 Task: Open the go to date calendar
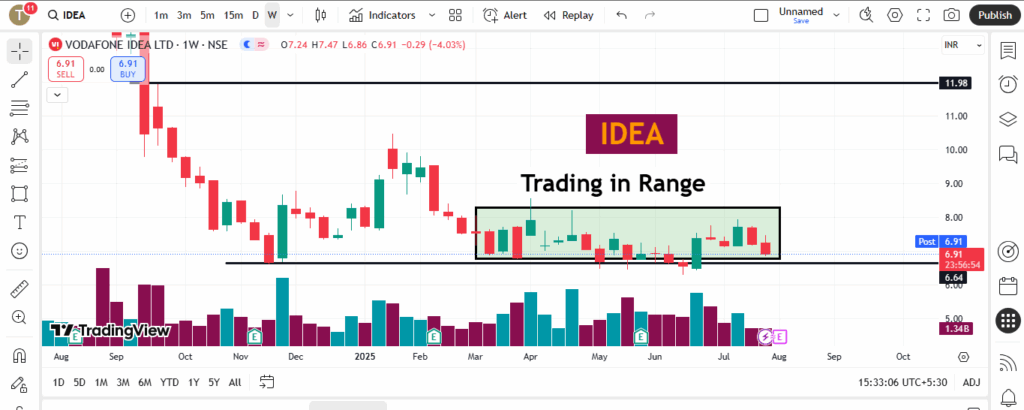pos(266,382)
